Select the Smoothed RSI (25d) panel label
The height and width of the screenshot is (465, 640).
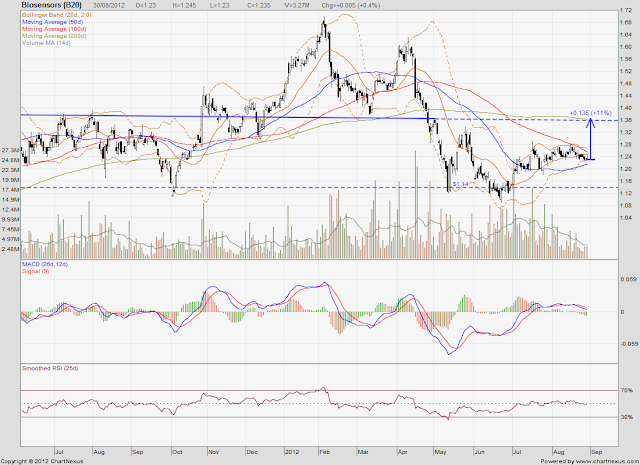50,368
